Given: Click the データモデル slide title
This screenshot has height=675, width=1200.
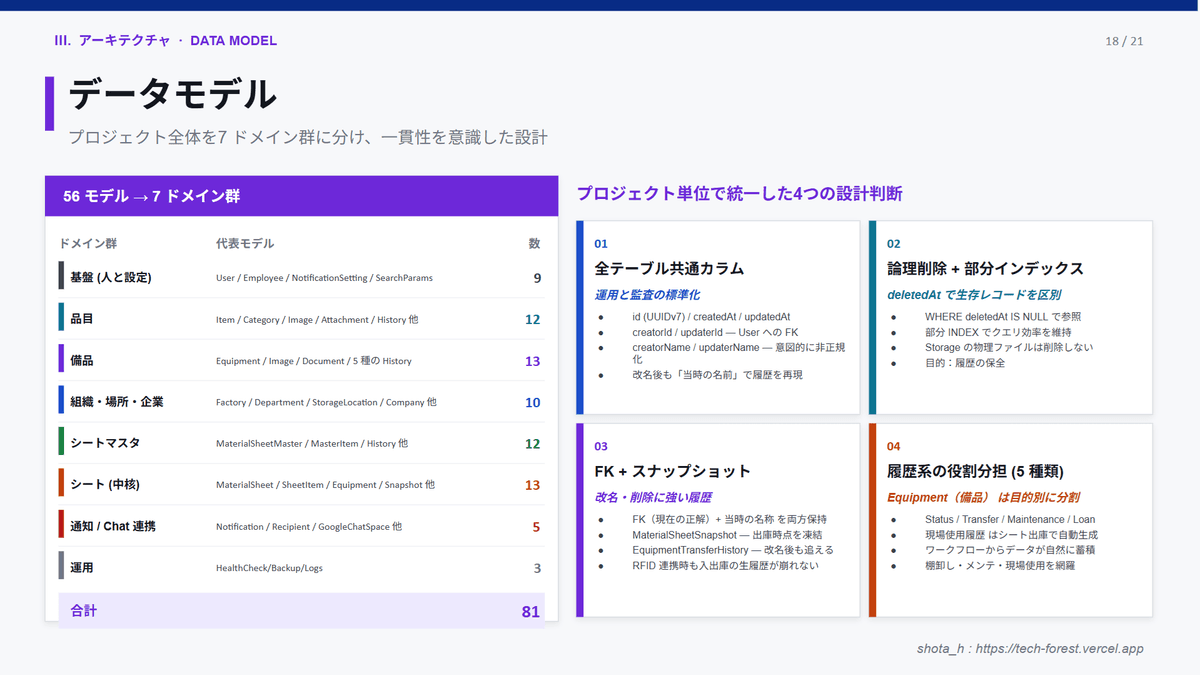Looking at the screenshot, I should (x=171, y=95).
